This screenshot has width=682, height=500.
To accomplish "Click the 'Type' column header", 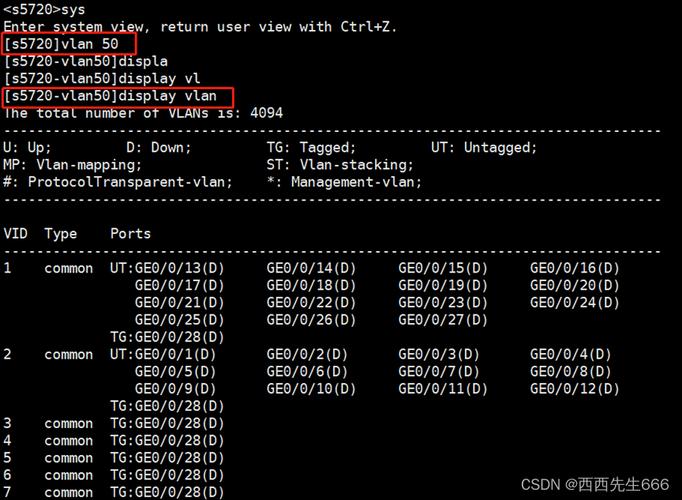I will point(60,234).
